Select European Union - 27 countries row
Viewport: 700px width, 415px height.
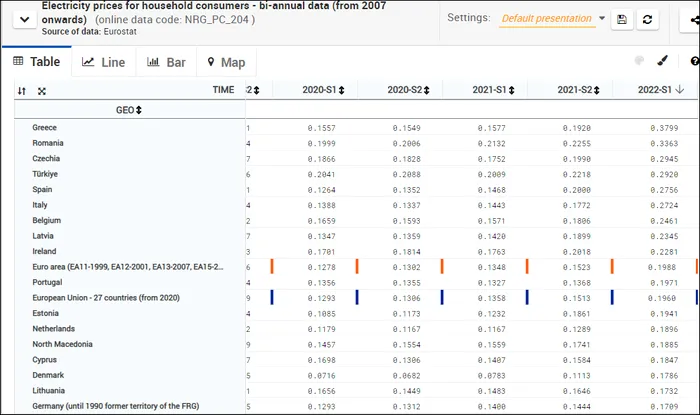pyautogui.click(x=106, y=298)
